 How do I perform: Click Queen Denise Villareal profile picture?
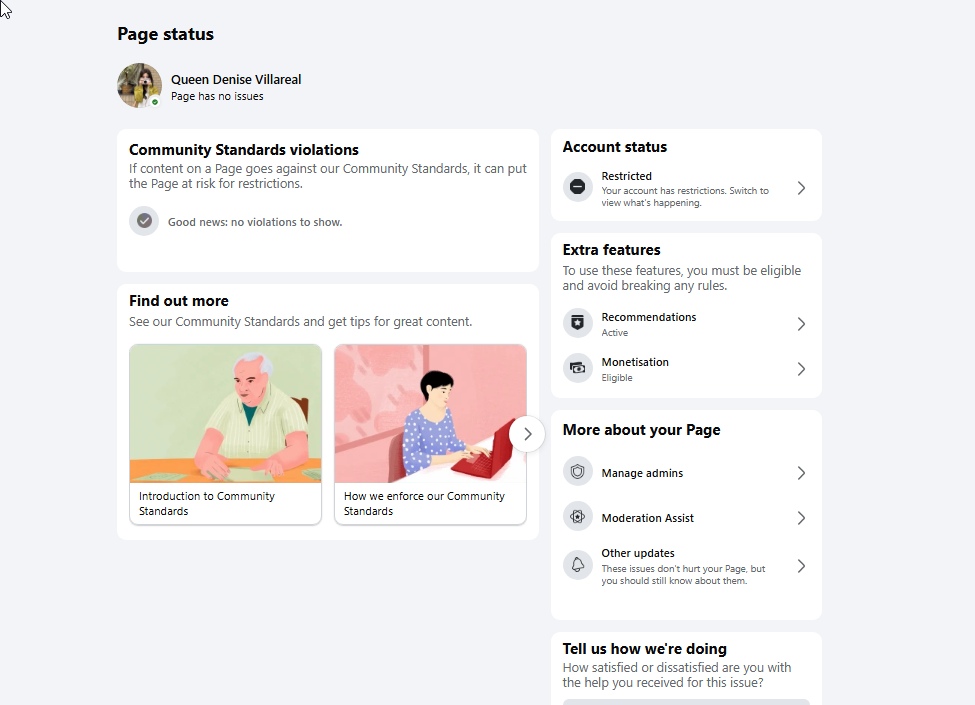(139, 85)
